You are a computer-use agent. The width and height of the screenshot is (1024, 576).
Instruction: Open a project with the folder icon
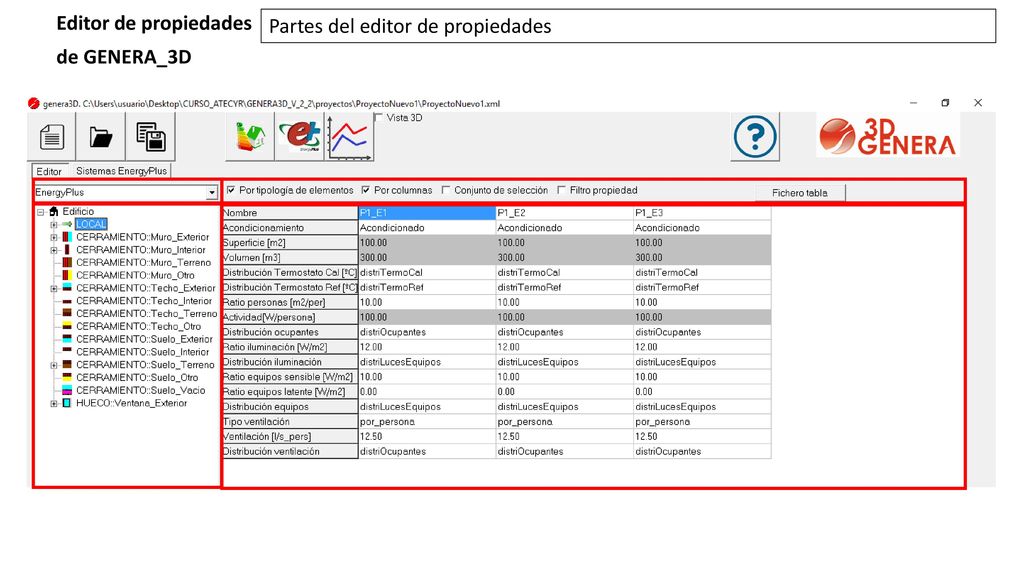[101, 136]
